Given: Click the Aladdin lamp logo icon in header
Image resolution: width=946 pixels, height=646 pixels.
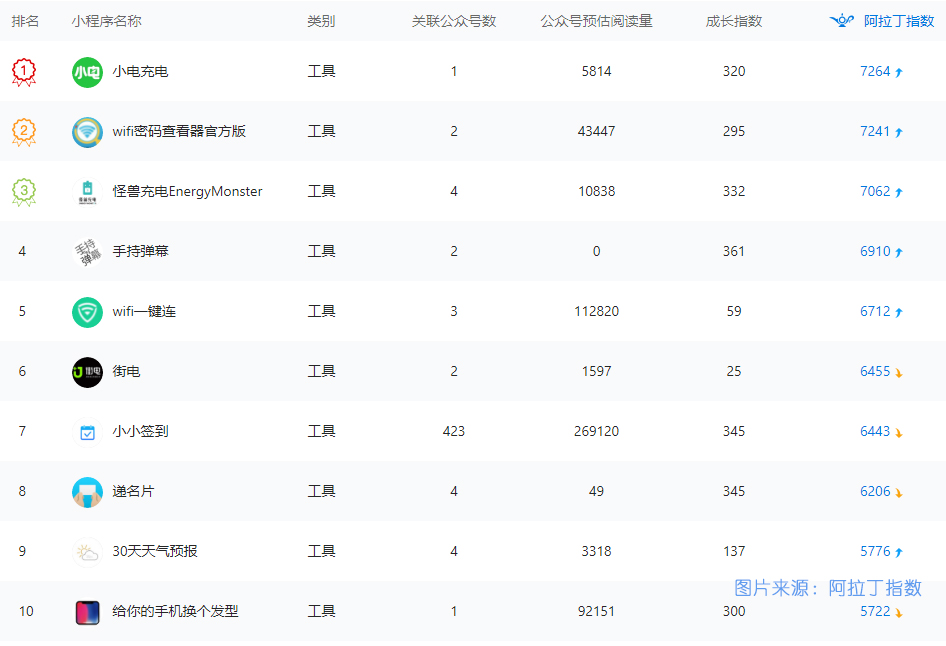Looking at the screenshot, I should (x=842, y=21).
